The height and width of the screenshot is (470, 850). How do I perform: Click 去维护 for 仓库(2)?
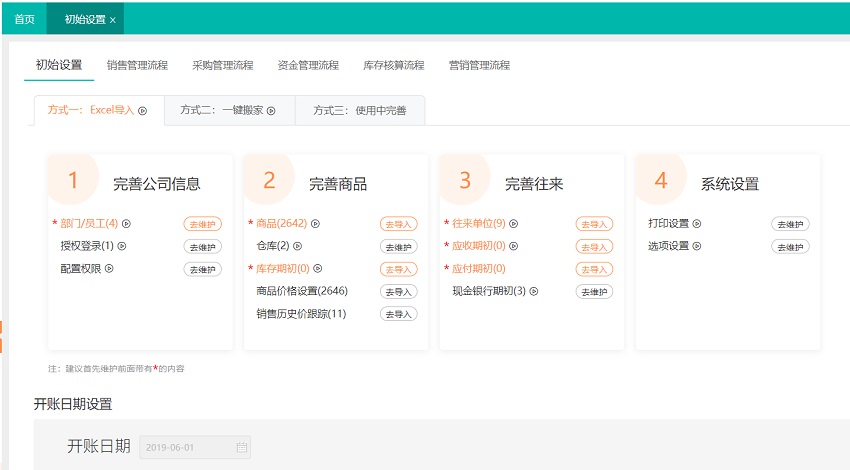pos(398,247)
